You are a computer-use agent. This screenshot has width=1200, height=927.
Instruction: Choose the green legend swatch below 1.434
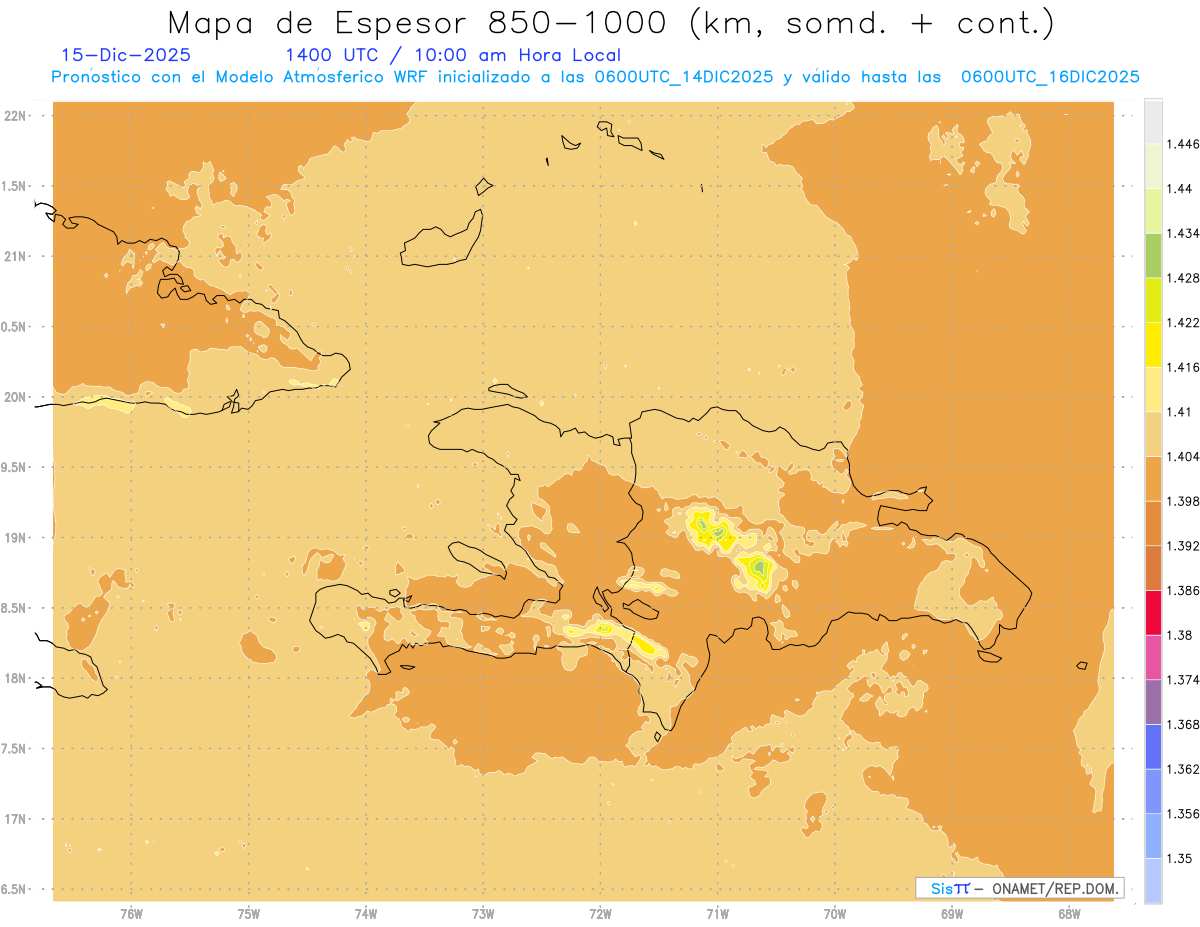1153,255
